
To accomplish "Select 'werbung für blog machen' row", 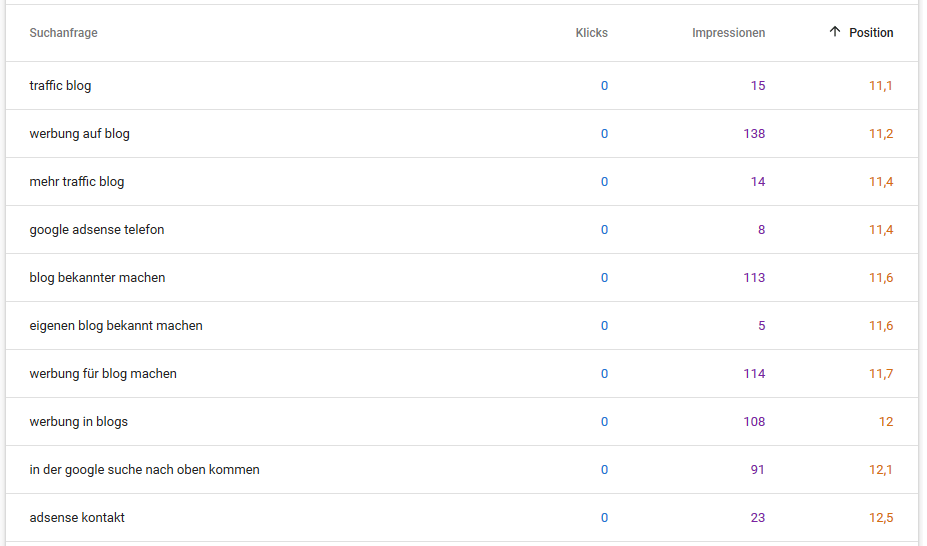I will tap(462, 373).
